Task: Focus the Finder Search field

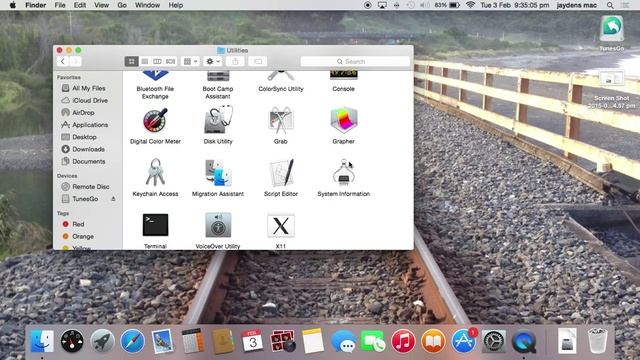Action: 355,61
